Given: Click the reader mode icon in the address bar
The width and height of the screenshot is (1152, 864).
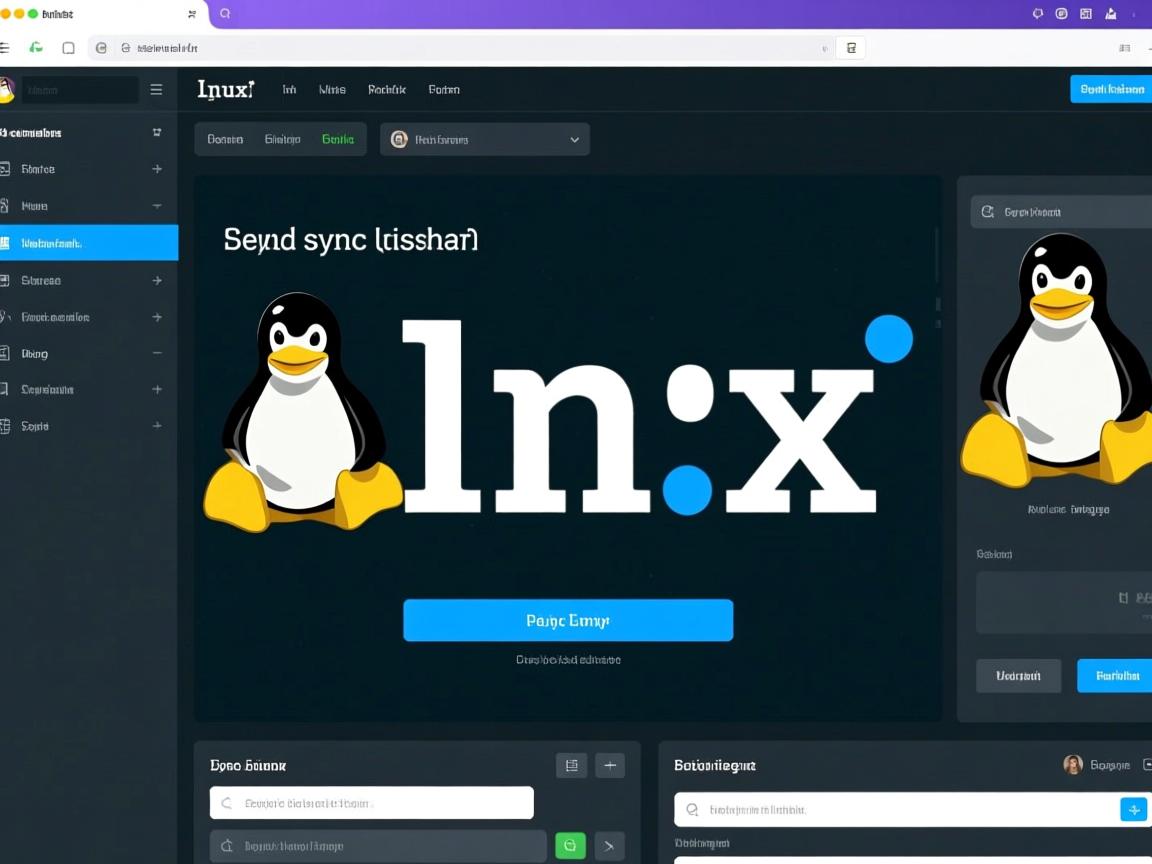Looking at the screenshot, I should 851,47.
